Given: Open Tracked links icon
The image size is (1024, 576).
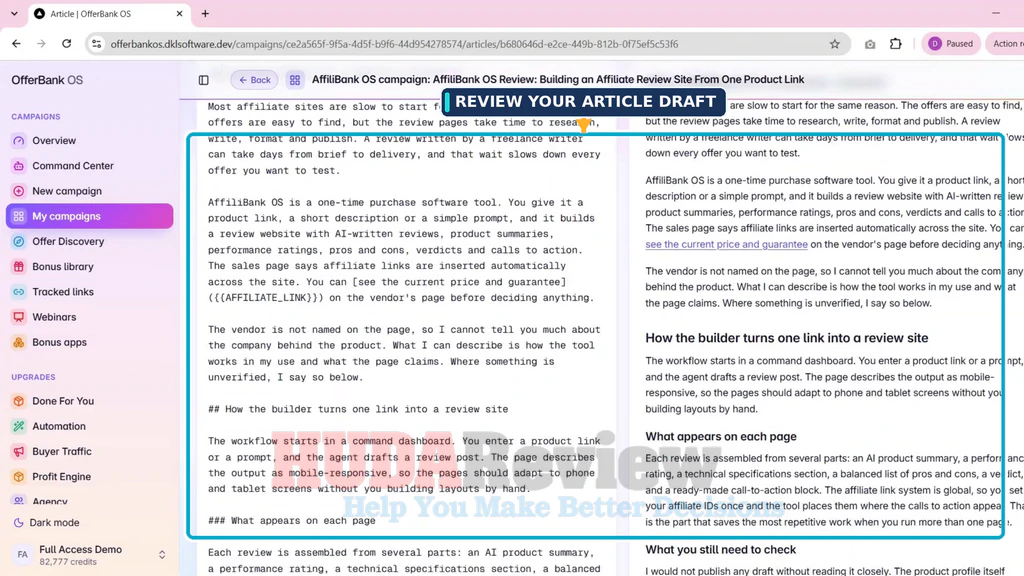Looking at the screenshot, I should pos(18,292).
